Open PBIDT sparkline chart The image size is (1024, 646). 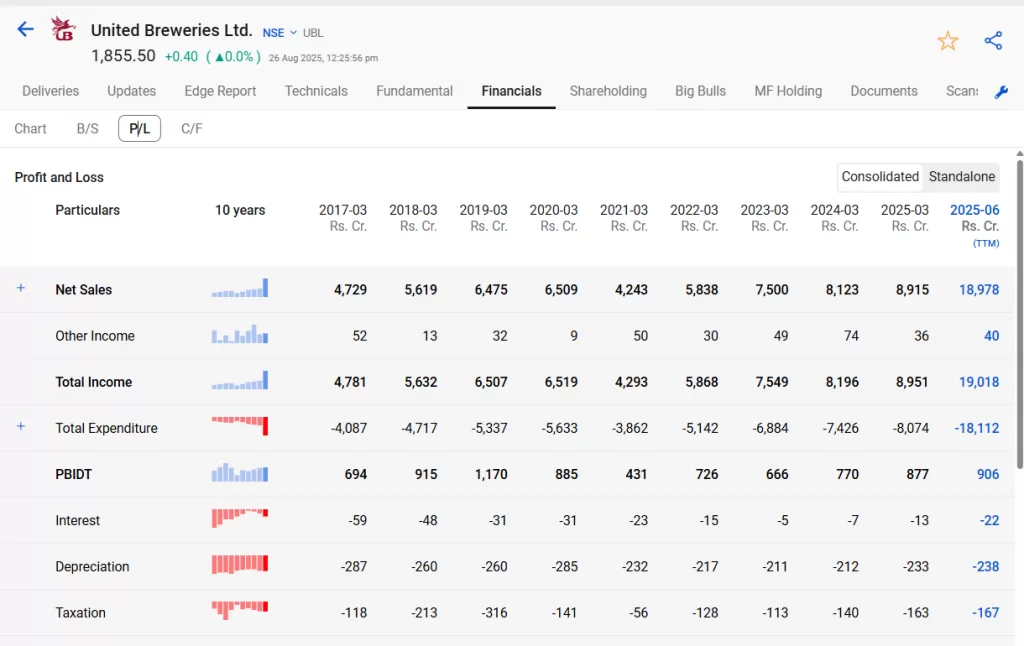click(240, 473)
